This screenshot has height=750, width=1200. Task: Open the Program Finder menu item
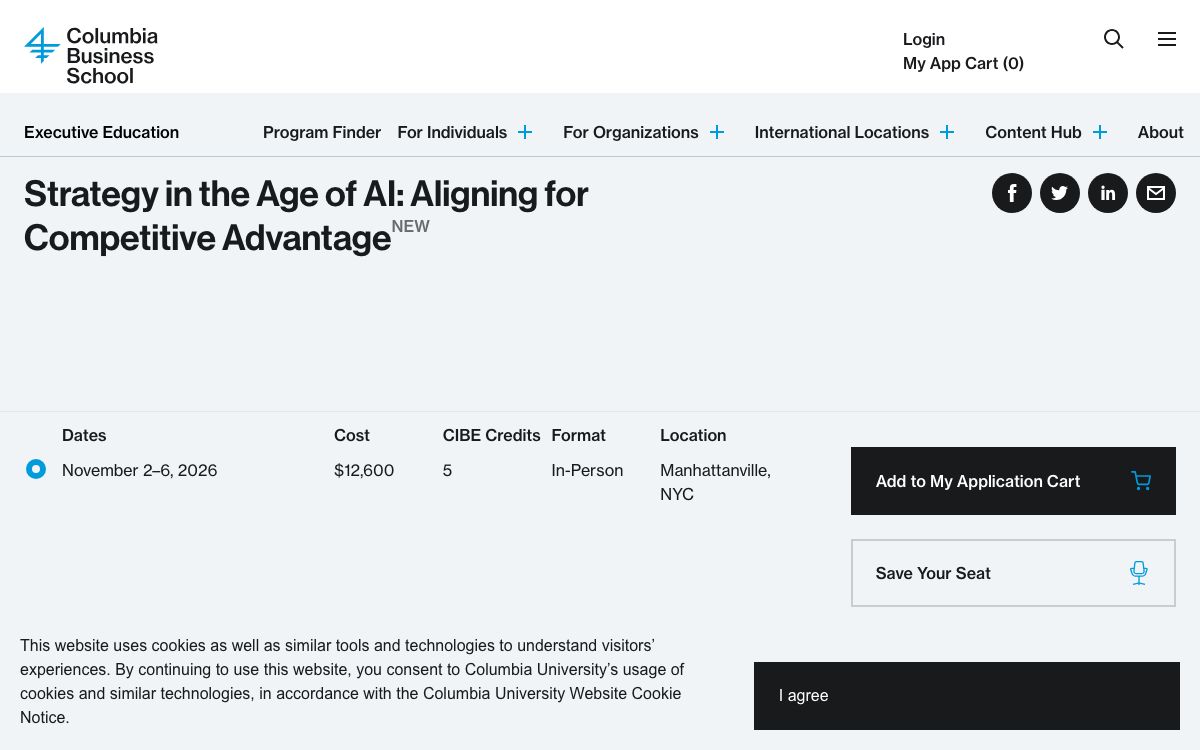(322, 132)
